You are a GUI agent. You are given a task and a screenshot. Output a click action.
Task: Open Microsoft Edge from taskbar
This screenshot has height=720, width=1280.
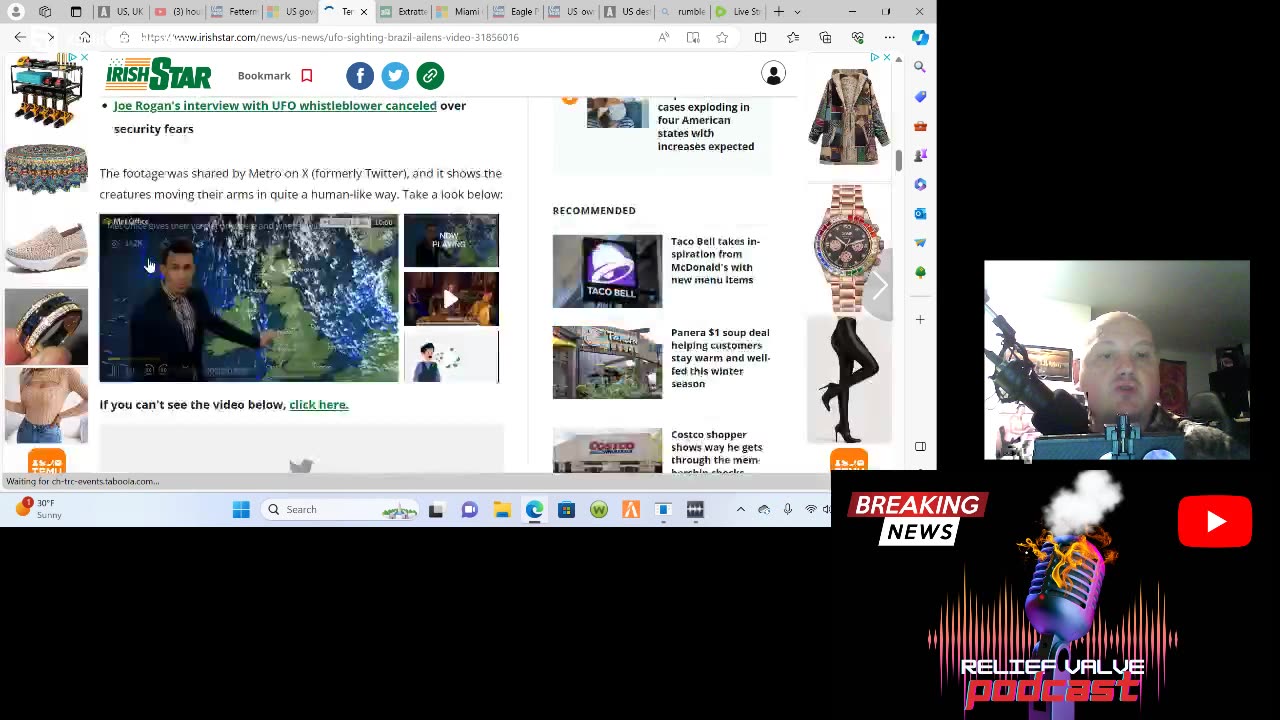(x=535, y=510)
